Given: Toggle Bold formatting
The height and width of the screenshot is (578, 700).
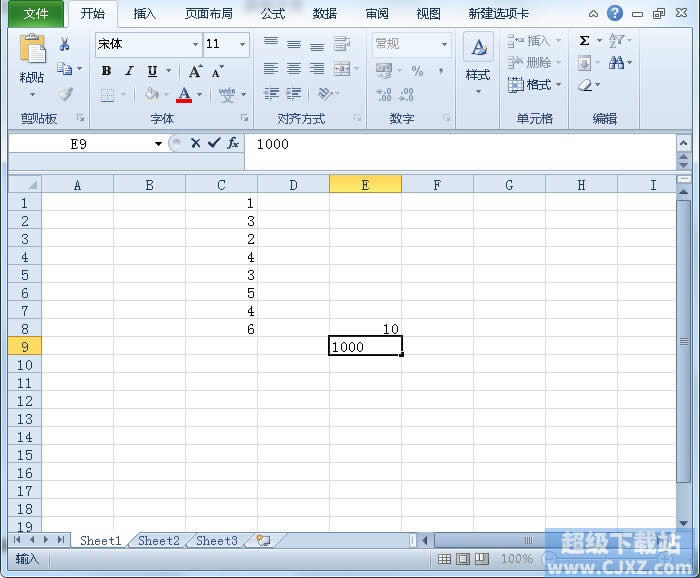Looking at the screenshot, I should [106, 71].
